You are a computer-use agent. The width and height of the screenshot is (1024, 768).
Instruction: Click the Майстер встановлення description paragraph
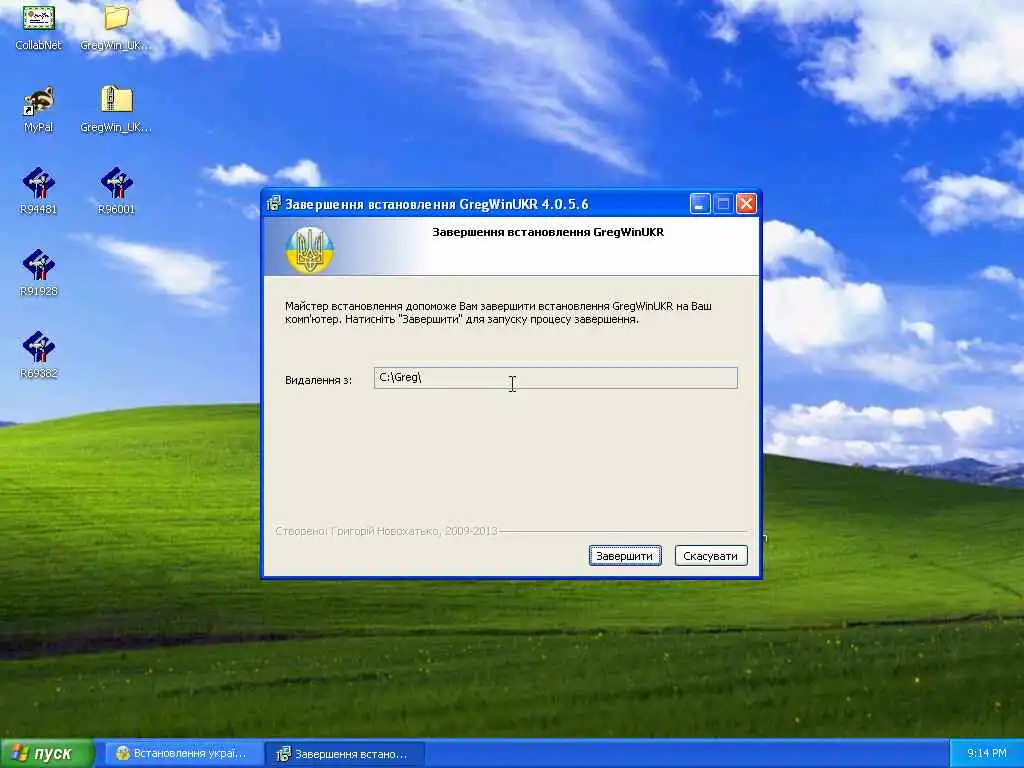click(498, 312)
